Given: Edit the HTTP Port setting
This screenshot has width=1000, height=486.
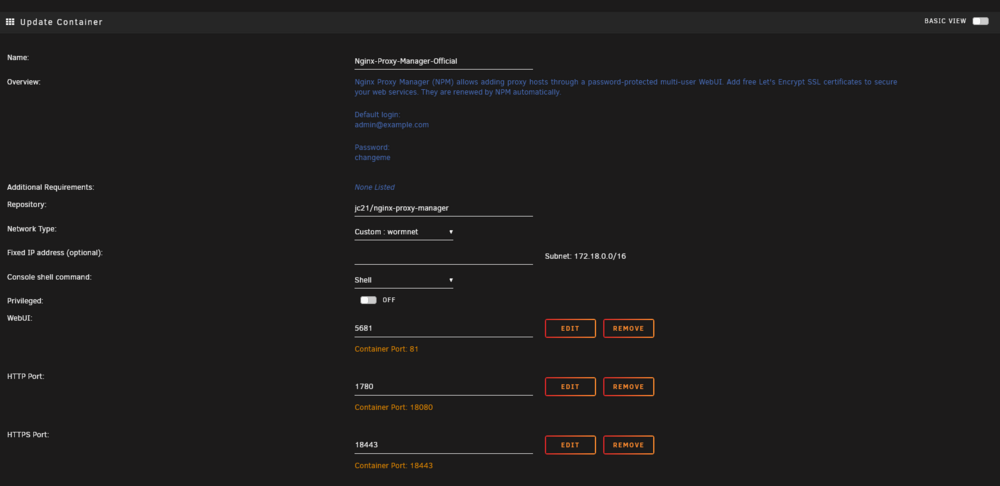Looking at the screenshot, I should [570, 387].
